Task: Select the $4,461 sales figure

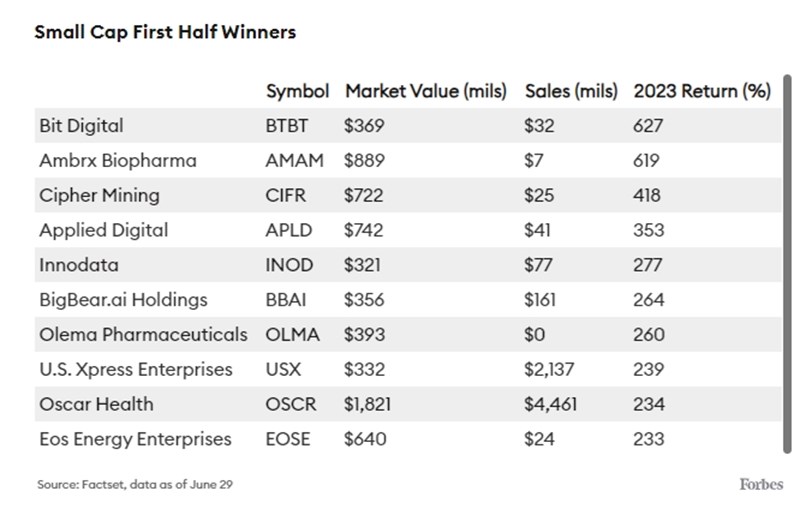Action: point(550,404)
